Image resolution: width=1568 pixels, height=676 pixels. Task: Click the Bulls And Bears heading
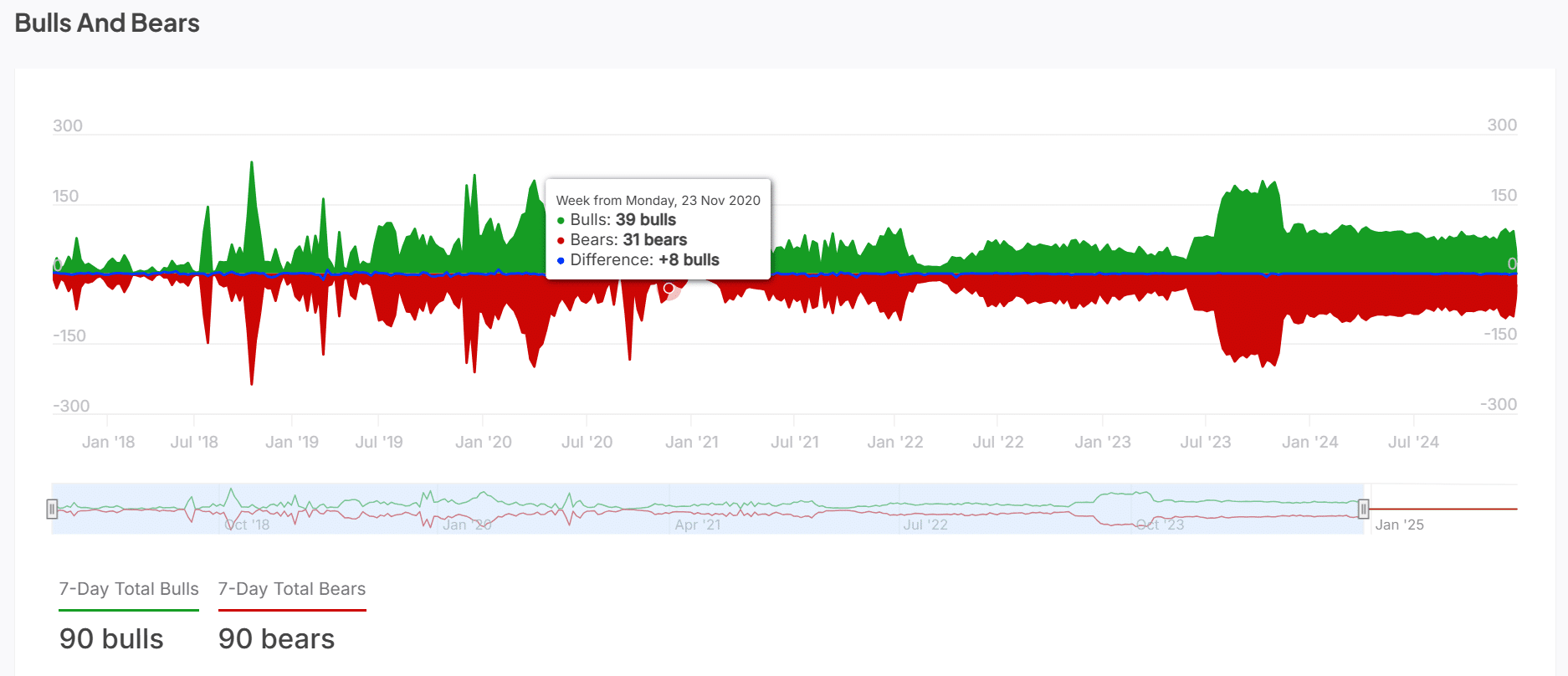[107, 23]
